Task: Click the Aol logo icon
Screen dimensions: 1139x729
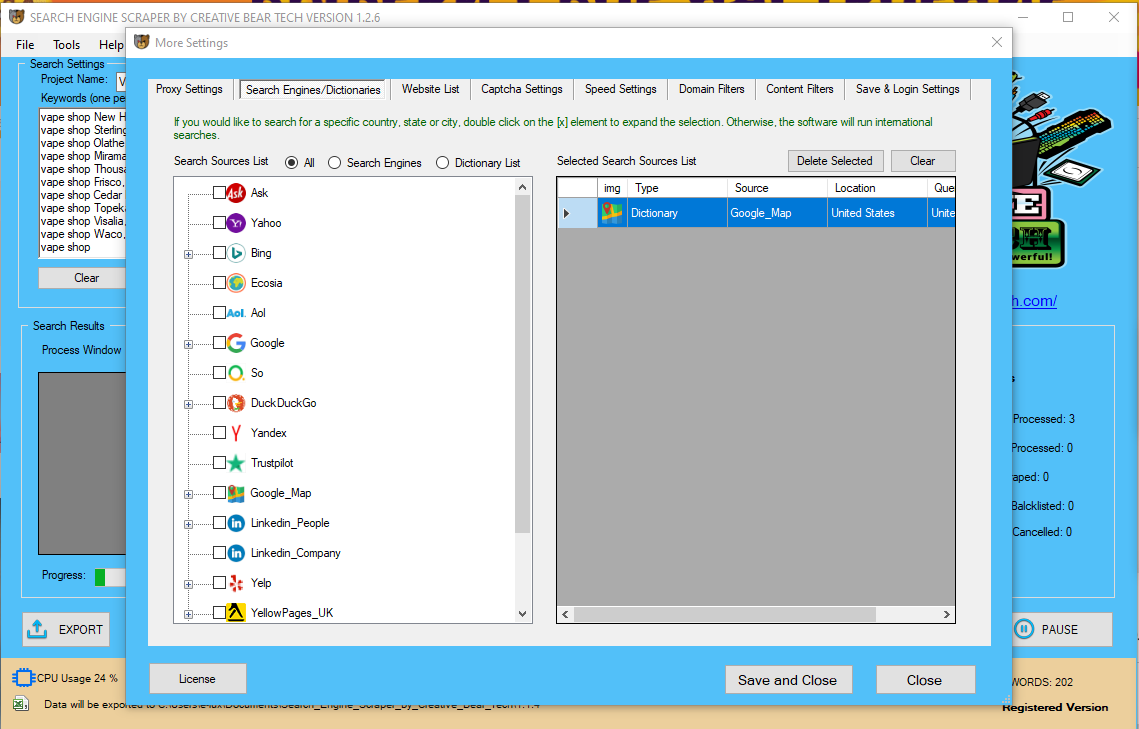Action: click(236, 313)
